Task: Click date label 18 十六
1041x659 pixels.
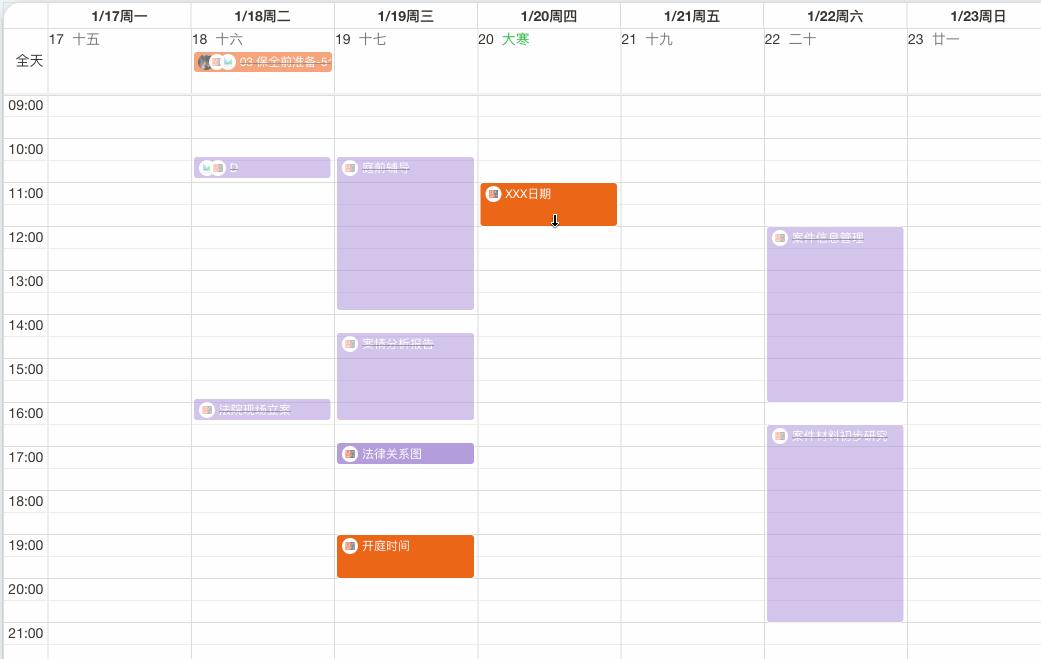Action: [x=218, y=39]
